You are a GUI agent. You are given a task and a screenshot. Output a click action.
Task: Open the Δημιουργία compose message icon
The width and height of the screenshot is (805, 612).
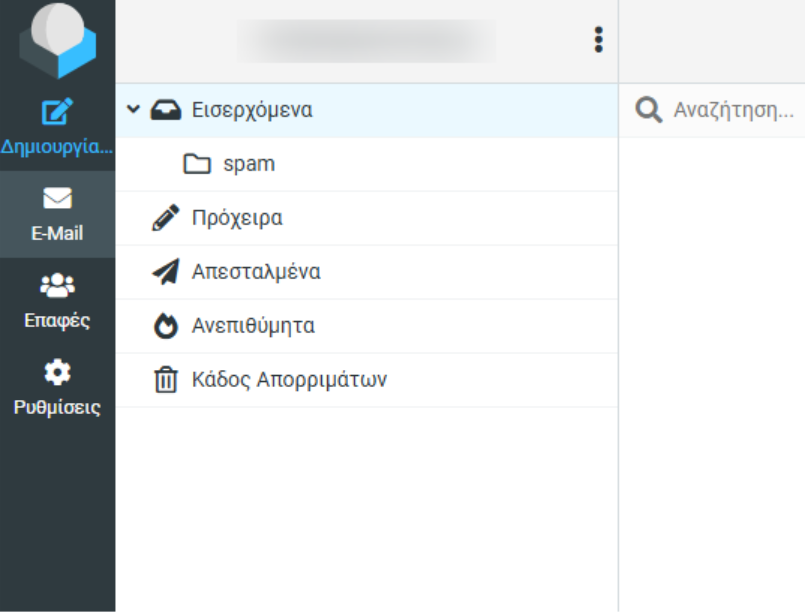pyautogui.click(x=57, y=111)
